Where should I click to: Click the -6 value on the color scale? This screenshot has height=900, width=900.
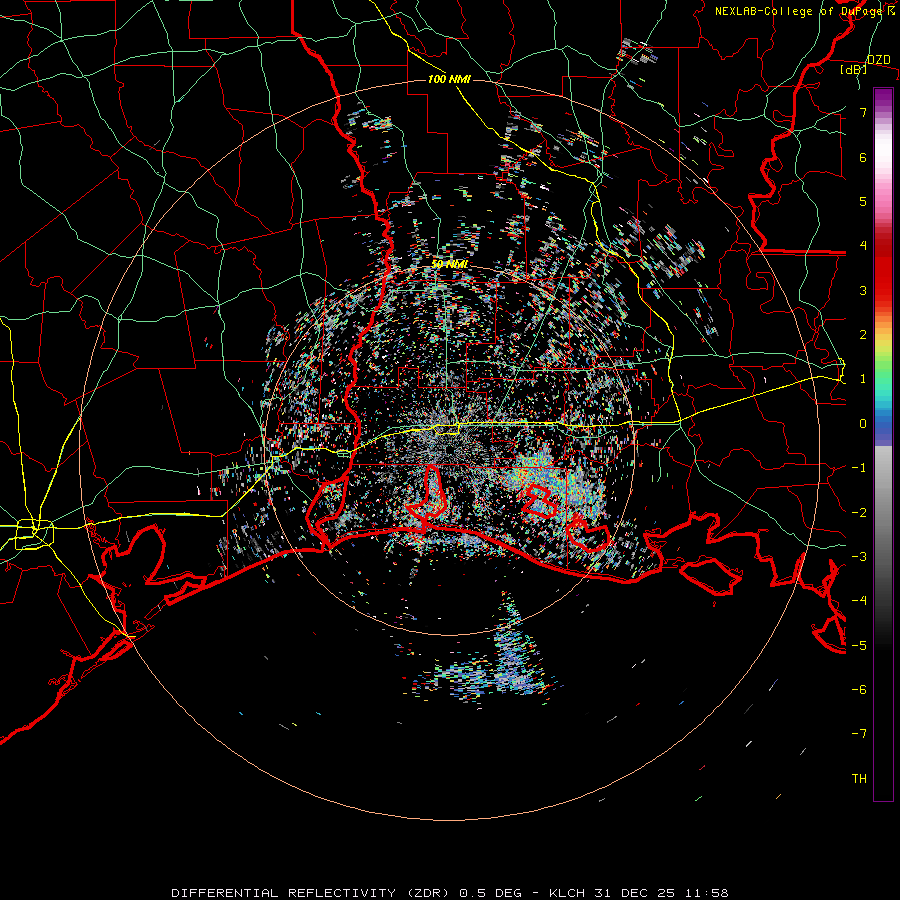click(859, 689)
